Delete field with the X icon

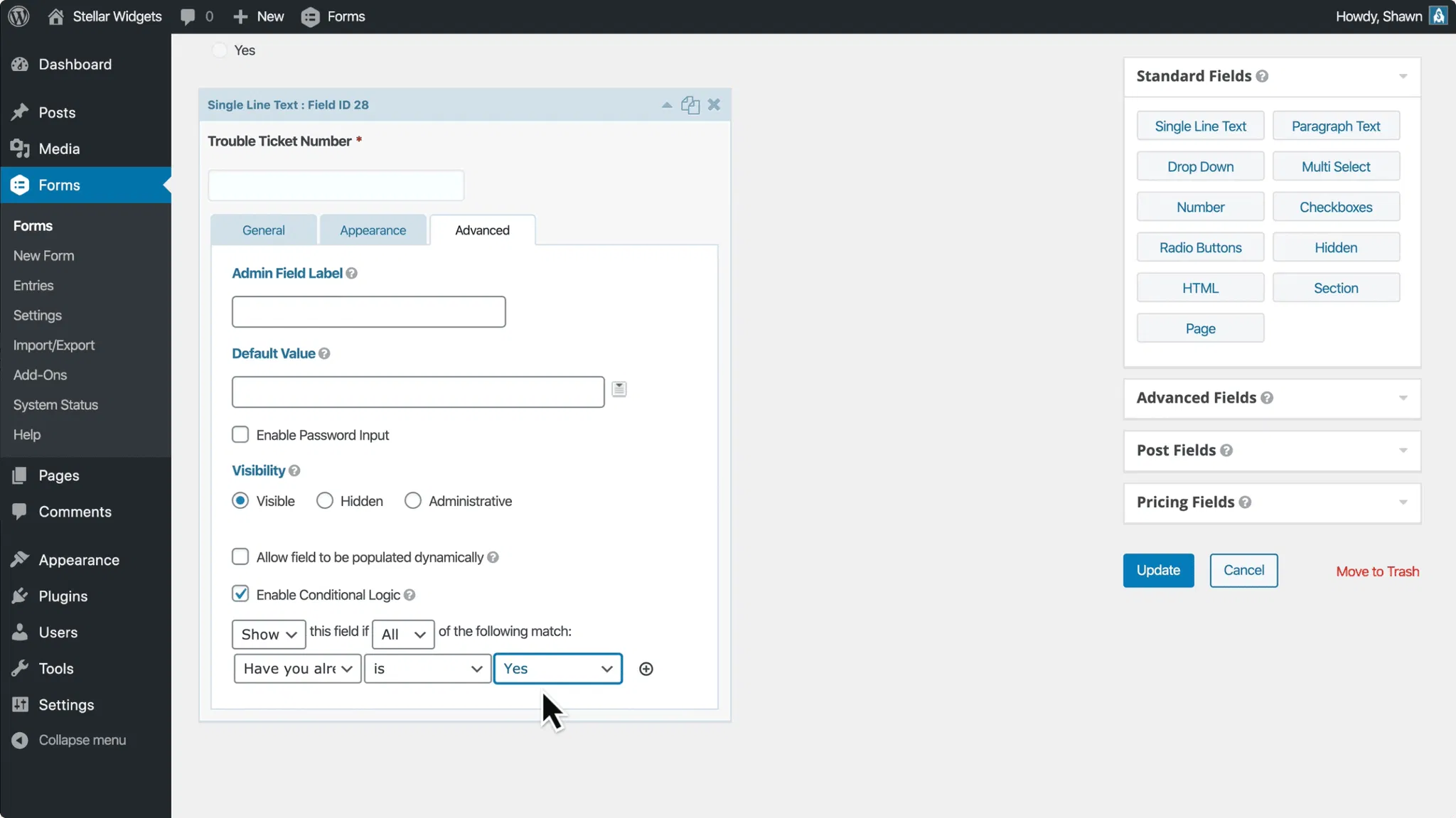click(x=714, y=104)
